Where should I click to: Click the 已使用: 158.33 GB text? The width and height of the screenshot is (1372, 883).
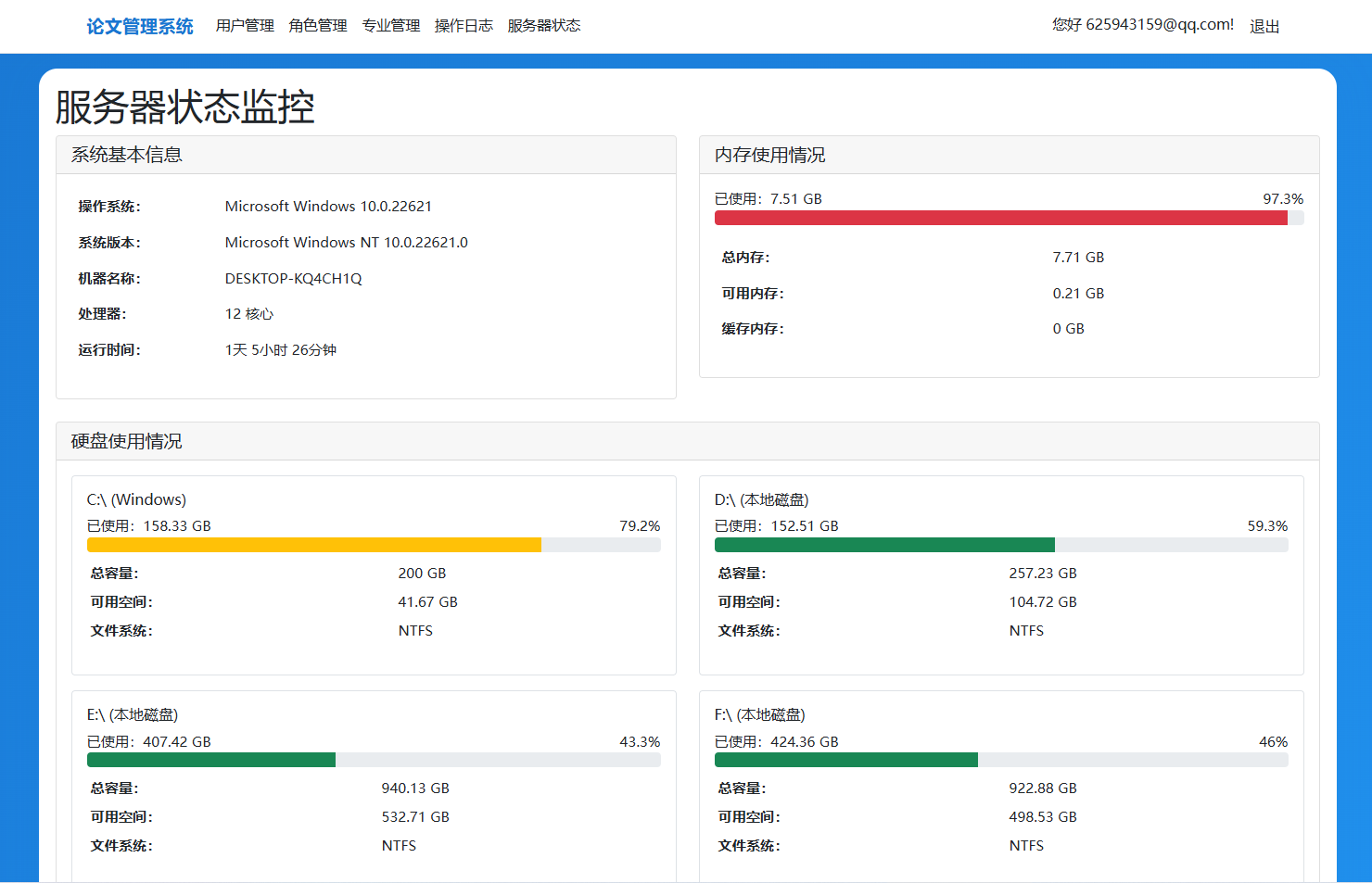click(x=149, y=526)
